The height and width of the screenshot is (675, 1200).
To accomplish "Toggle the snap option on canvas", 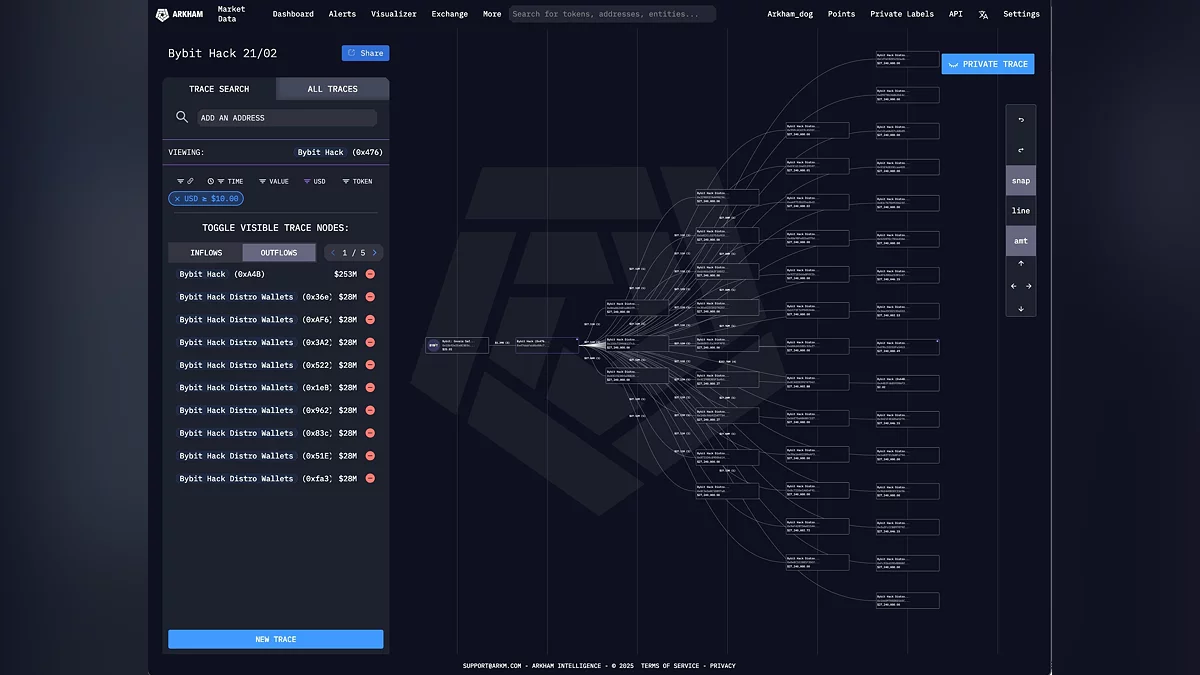I will (x=1021, y=181).
